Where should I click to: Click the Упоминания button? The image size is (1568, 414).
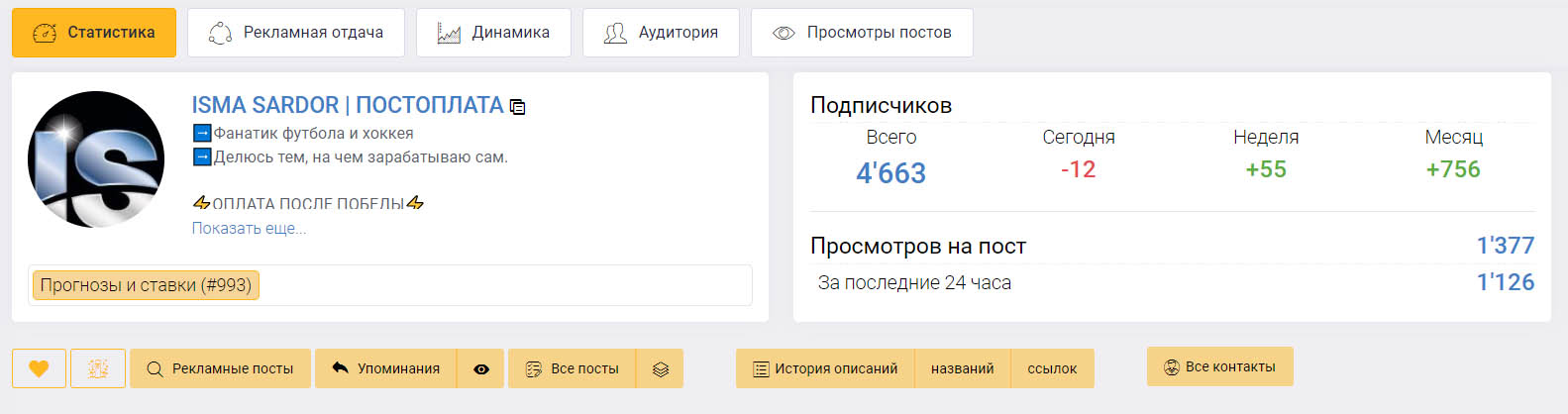(385, 368)
